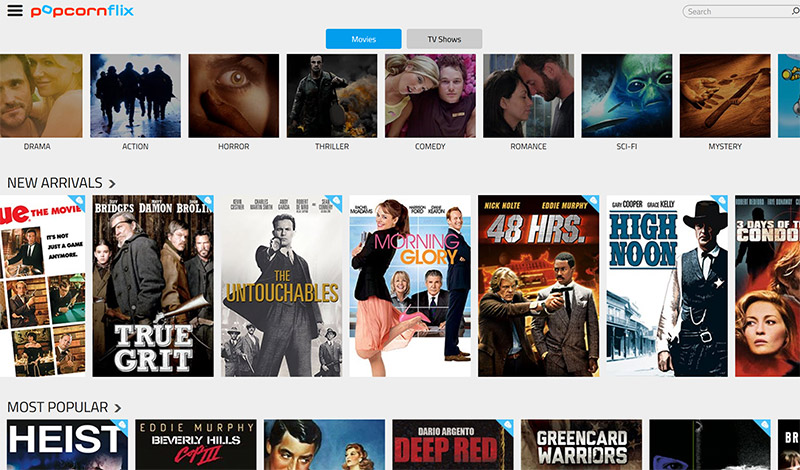Screen dimensions: 800x470
Task: Expand NEW ARRIVALS with its chevron
Action: (112, 183)
